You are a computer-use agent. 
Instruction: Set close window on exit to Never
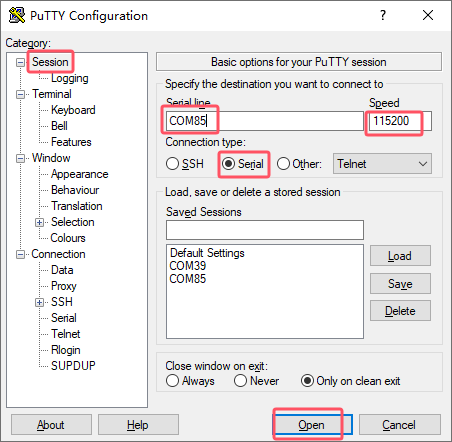click(240, 381)
